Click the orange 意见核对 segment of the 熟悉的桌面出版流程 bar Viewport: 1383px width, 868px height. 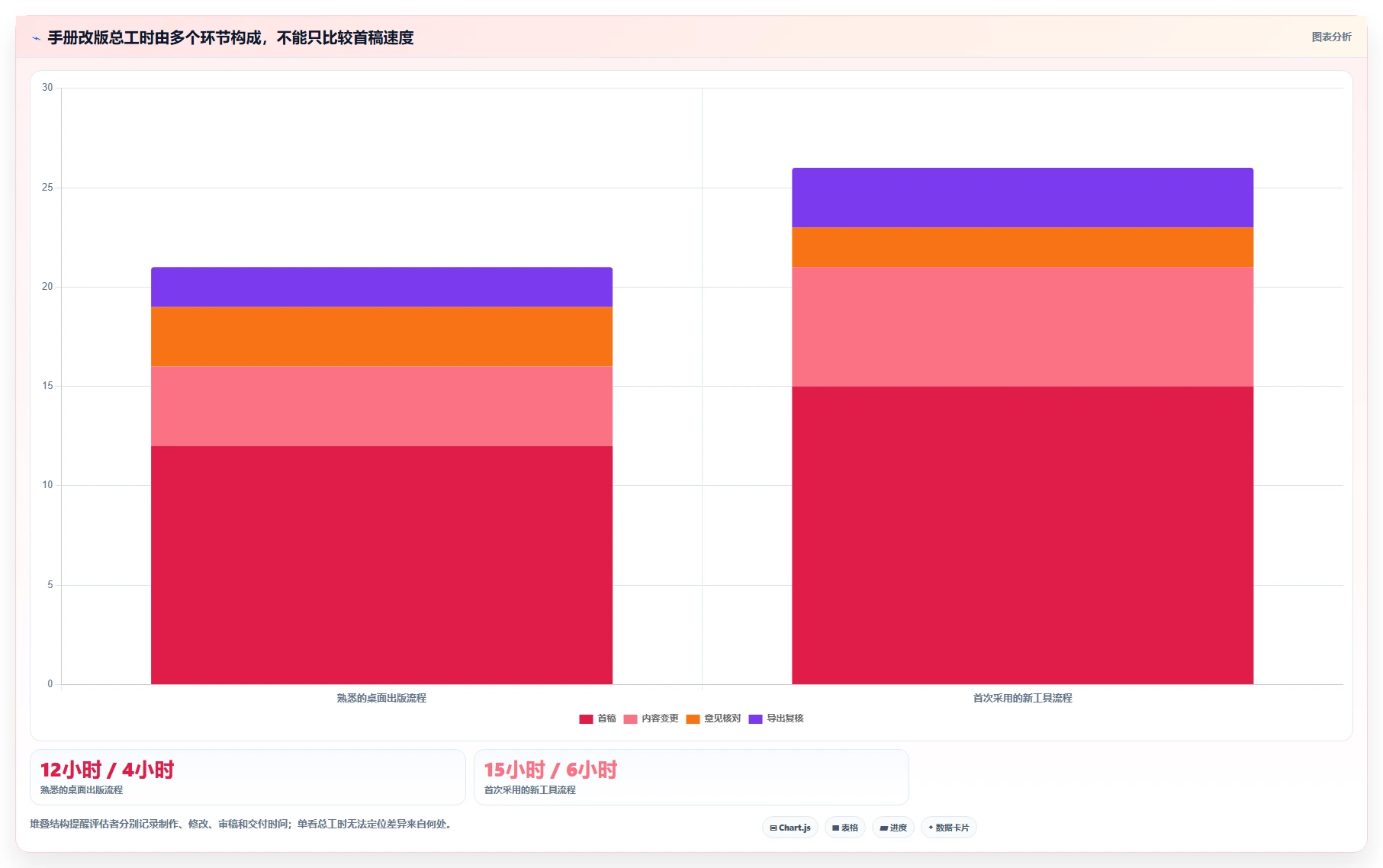(x=381, y=336)
